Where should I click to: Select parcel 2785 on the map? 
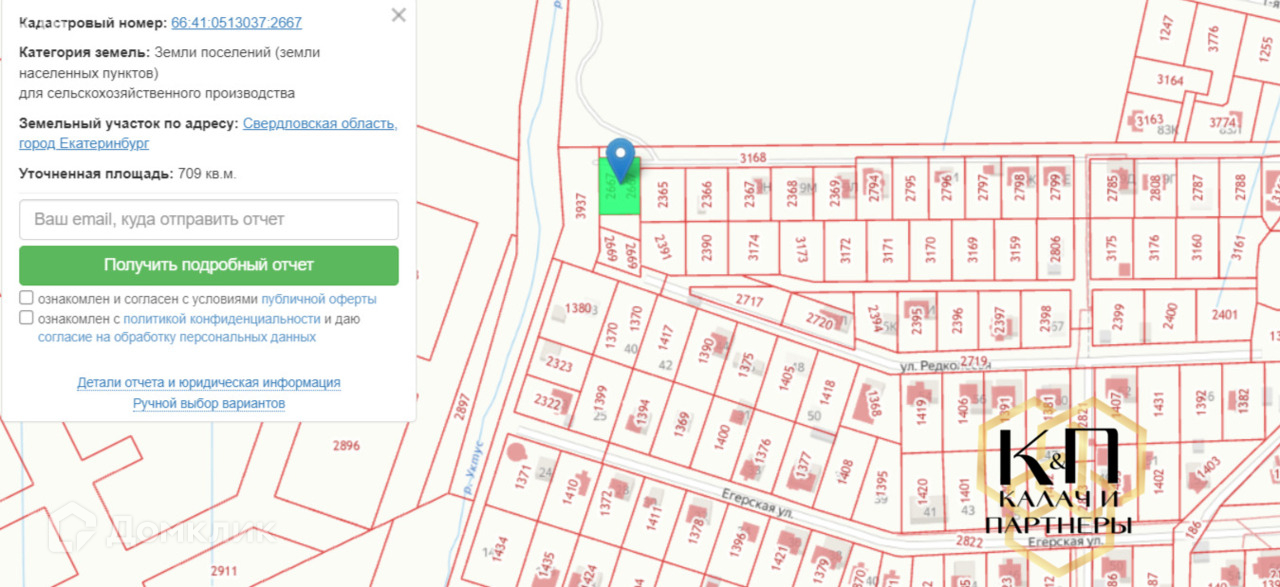[x=1111, y=188]
